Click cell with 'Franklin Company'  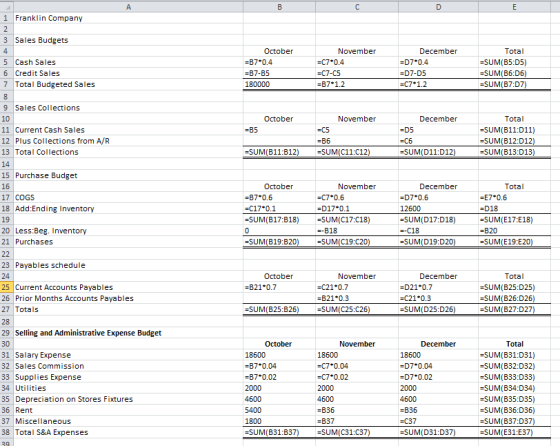point(129,18)
